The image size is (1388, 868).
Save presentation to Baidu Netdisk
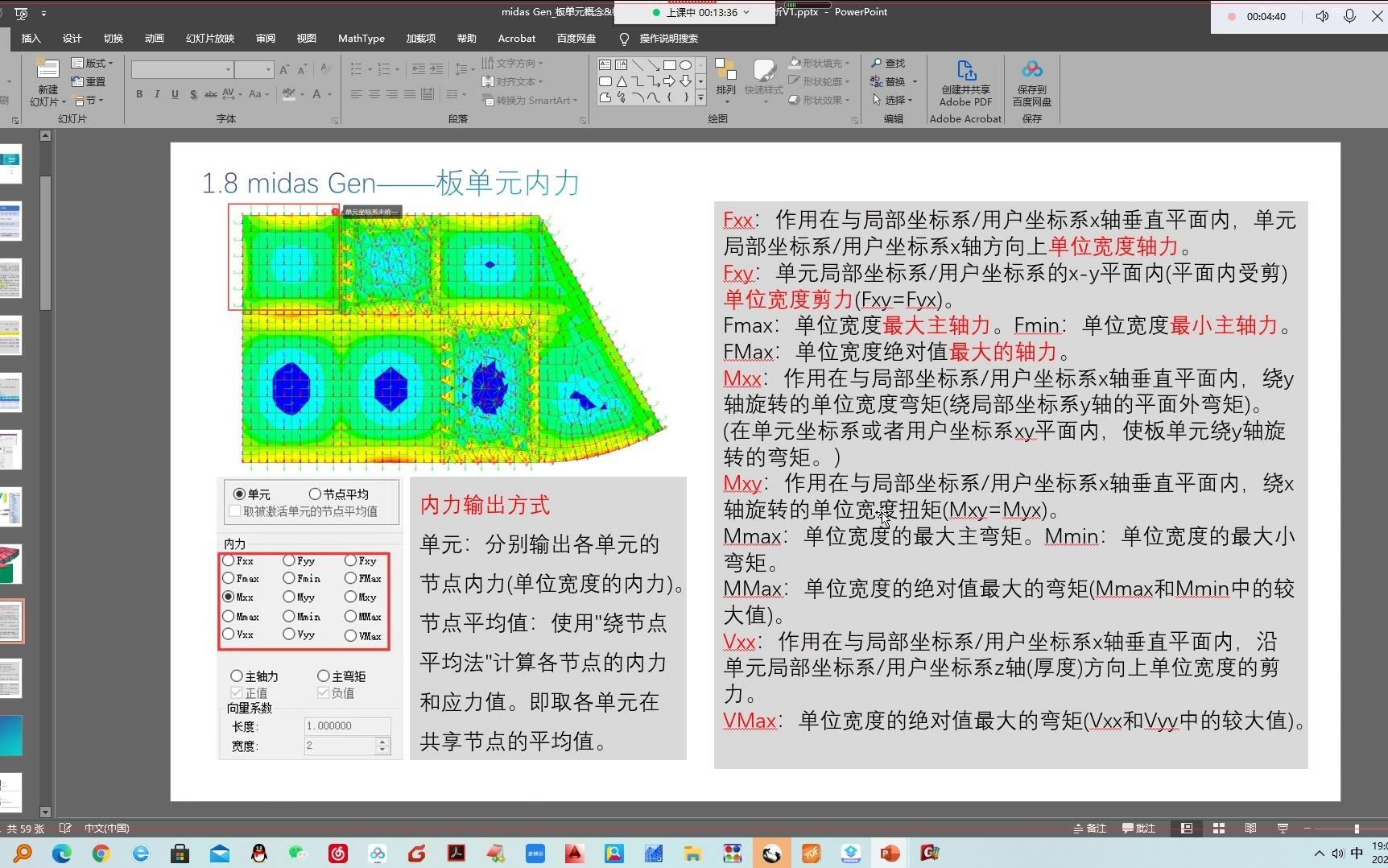pyautogui.click(x=1031, y=85)
